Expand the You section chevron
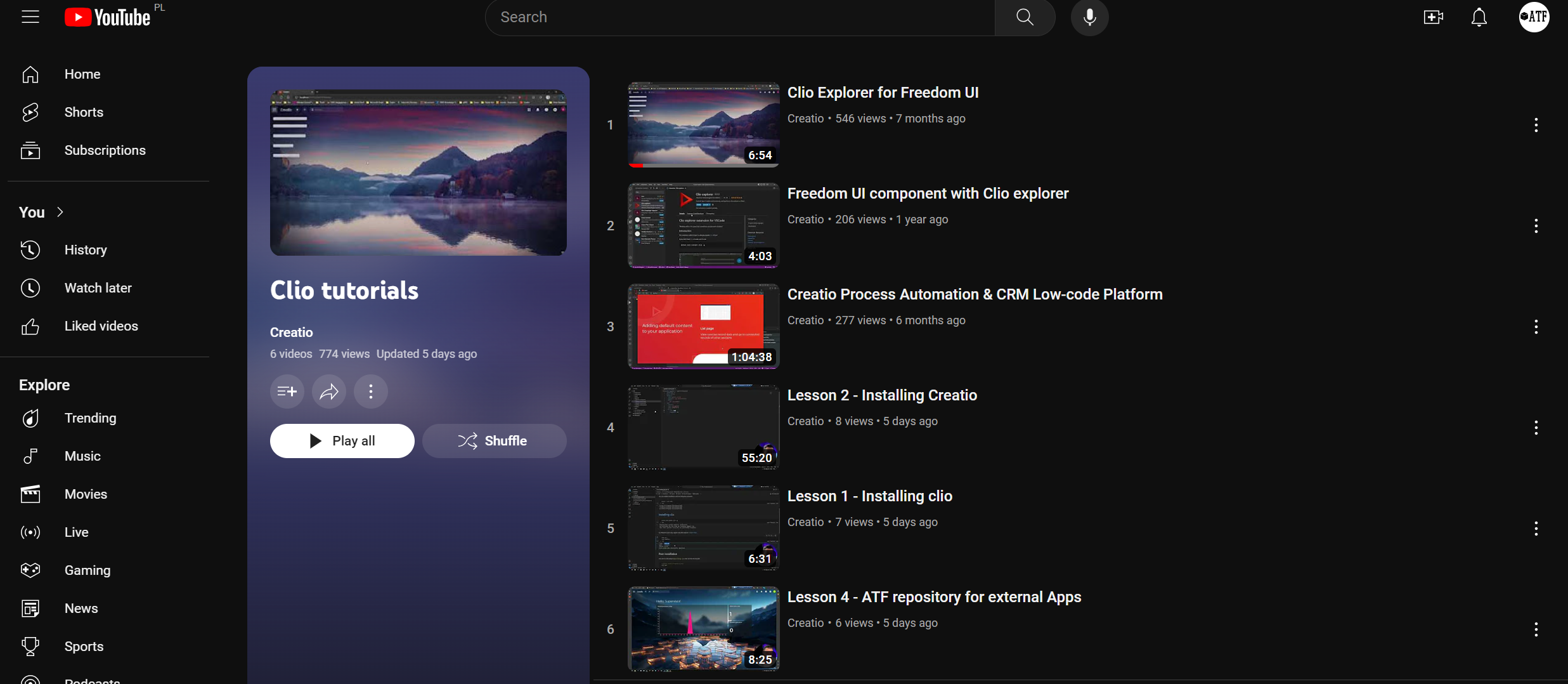Screen dimensions: 1568x684 coord(60,212)
